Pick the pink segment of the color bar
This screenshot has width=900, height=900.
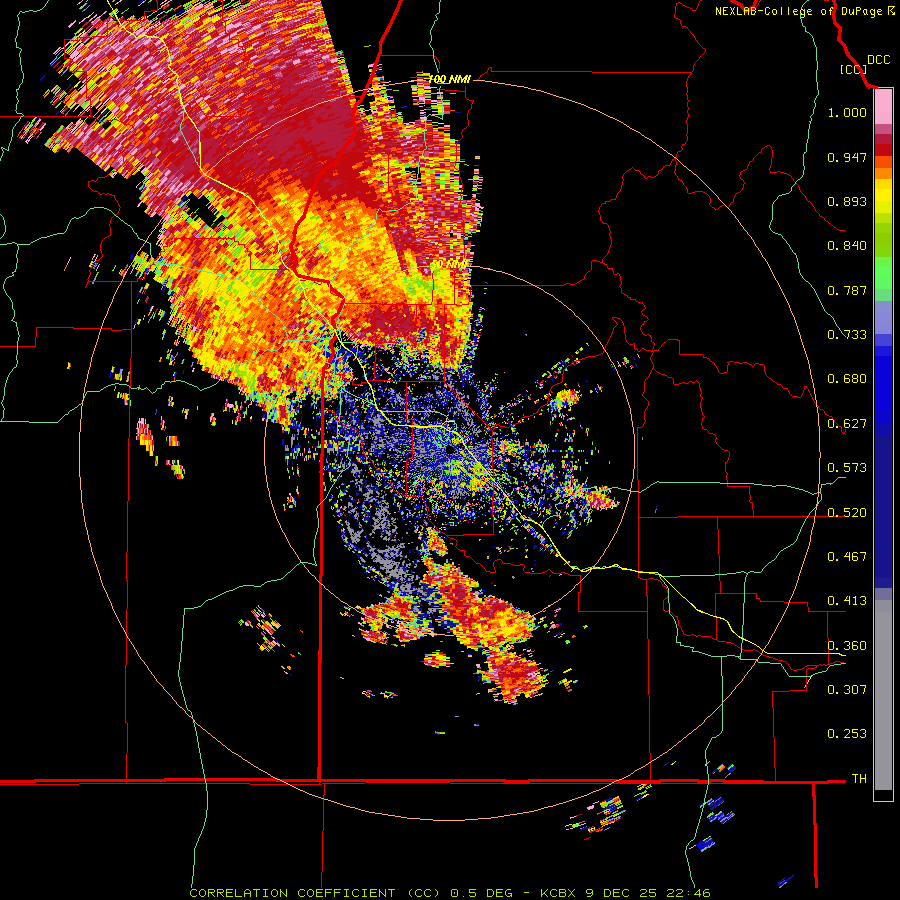[x=883, y=108]
